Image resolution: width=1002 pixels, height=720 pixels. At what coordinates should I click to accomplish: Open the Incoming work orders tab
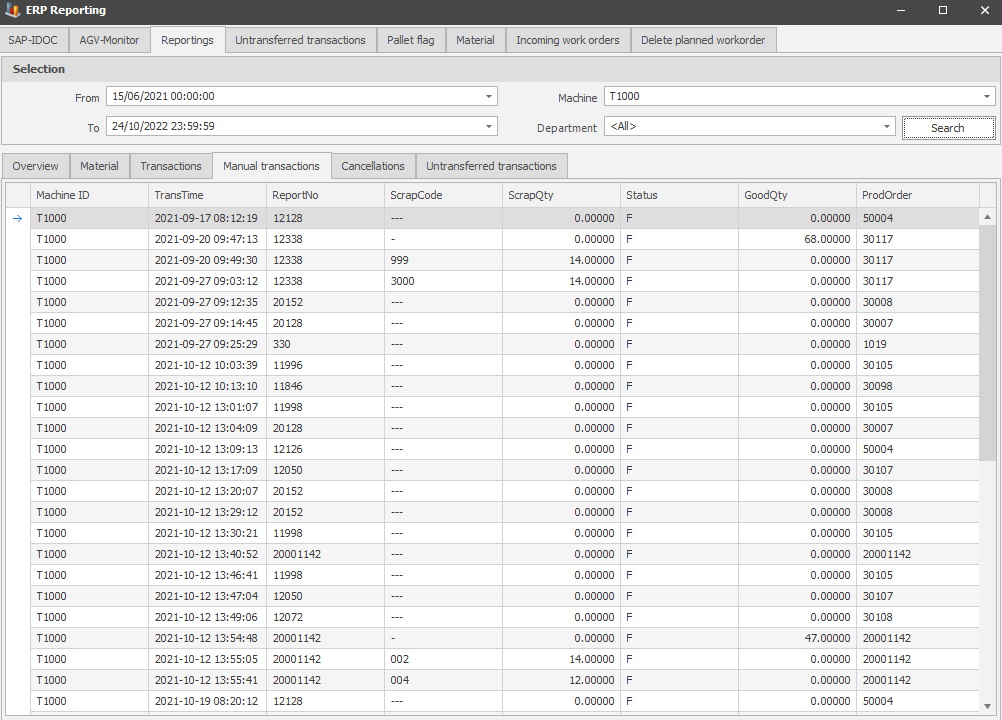point(567,40)
